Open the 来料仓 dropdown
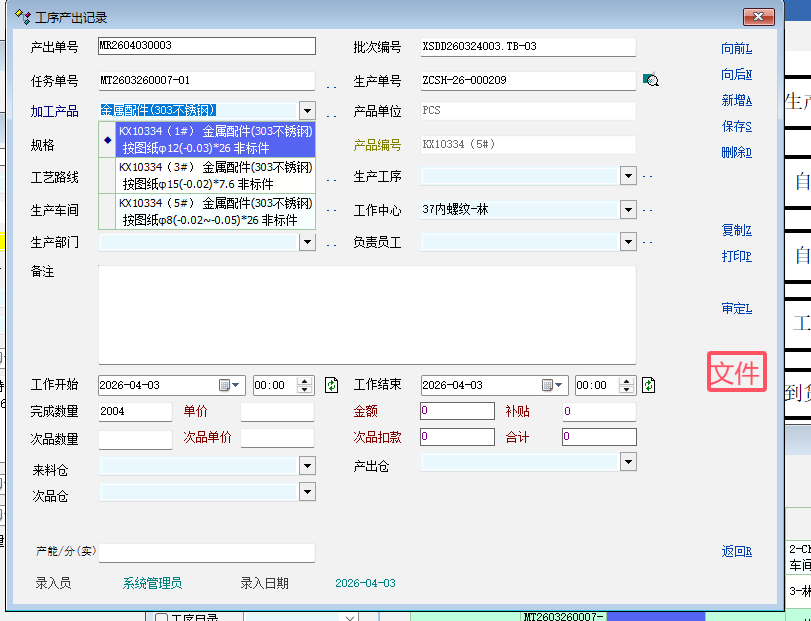Image resolution: width=811 pixels, height=621 pixels. [307, 466]
